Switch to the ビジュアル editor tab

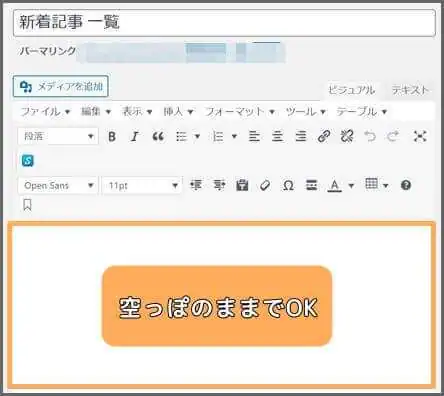351,90
